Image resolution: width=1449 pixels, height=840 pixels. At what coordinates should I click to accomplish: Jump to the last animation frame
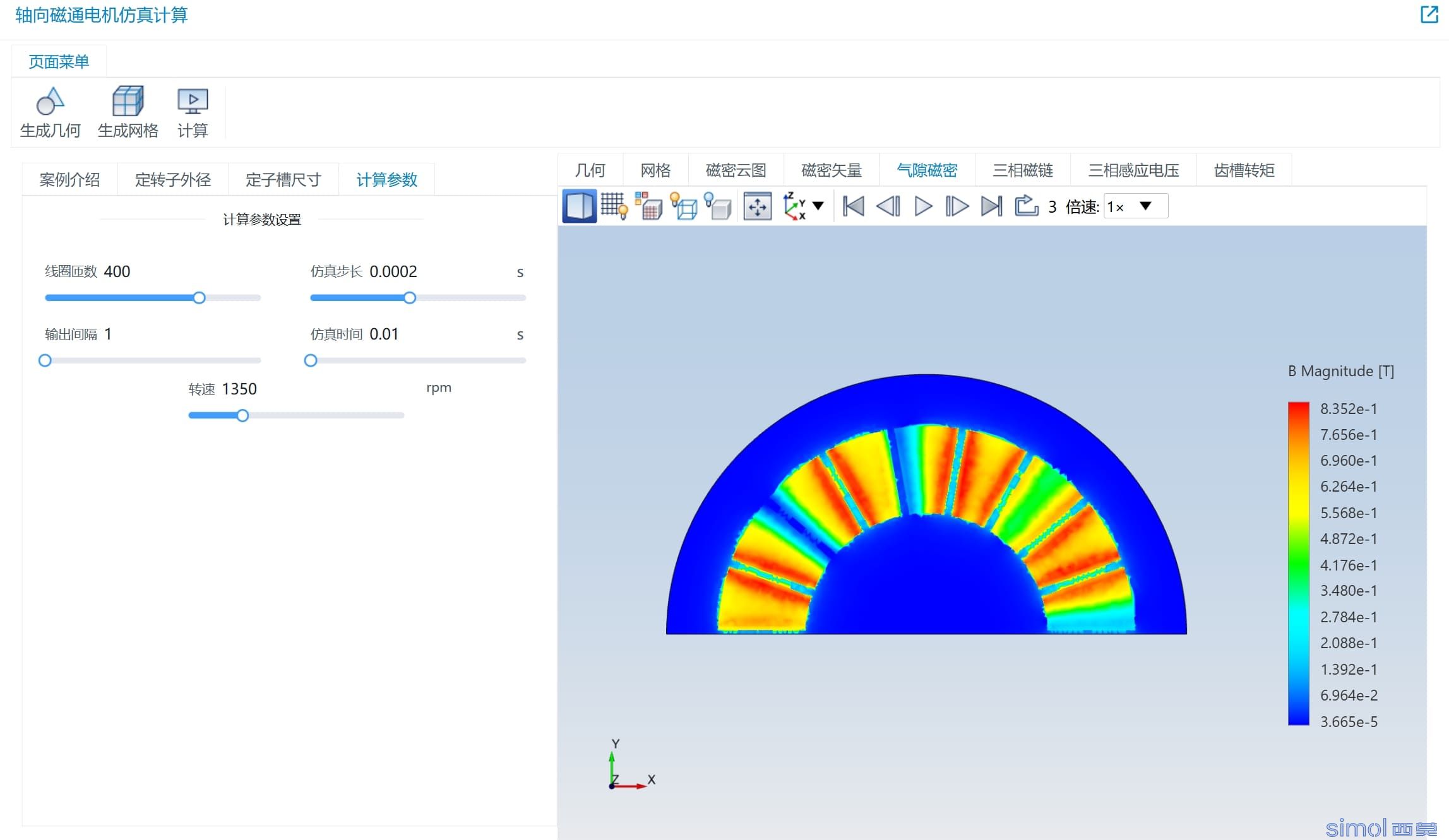click(992, 206)
